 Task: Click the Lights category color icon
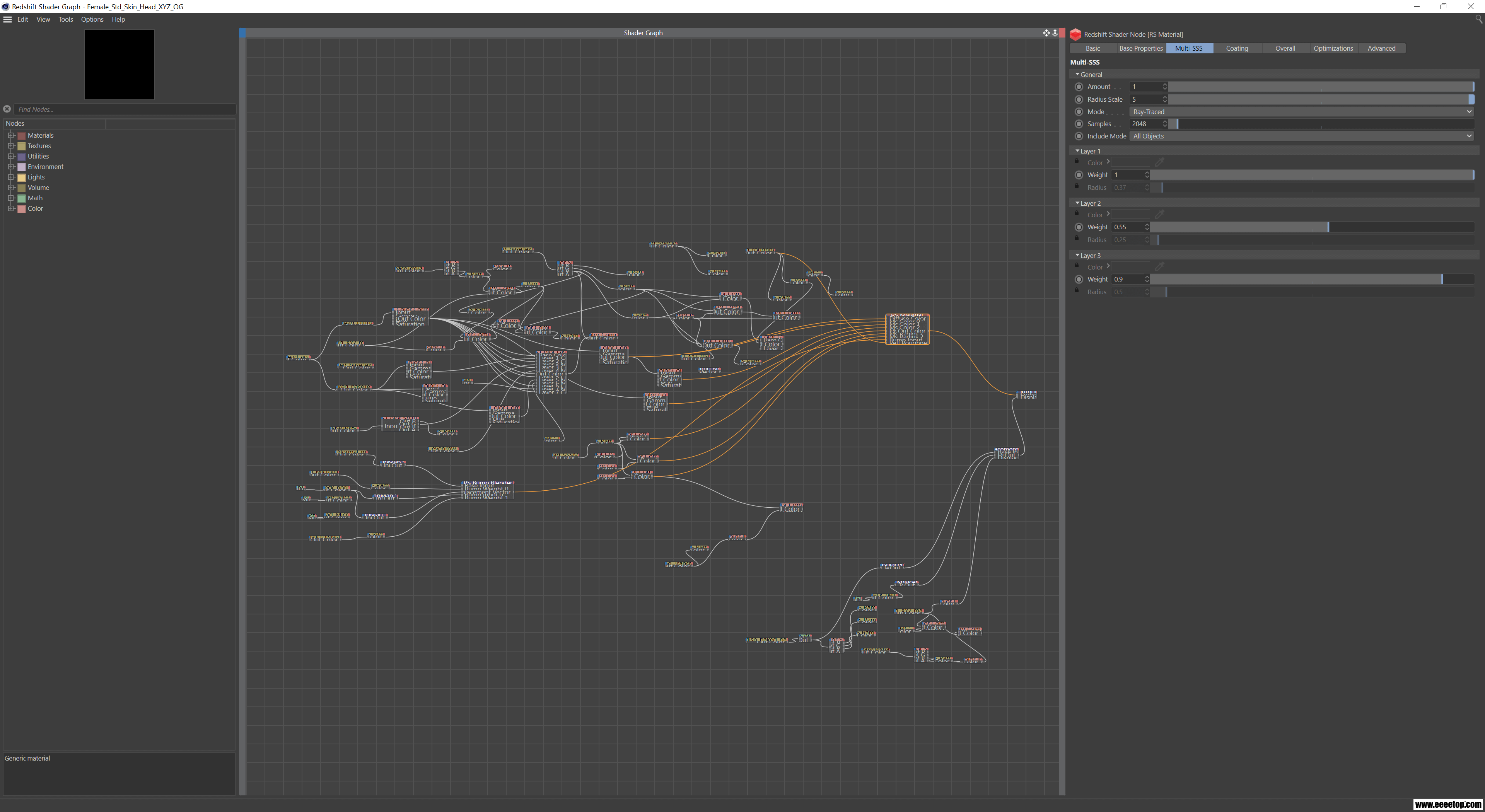21,177
